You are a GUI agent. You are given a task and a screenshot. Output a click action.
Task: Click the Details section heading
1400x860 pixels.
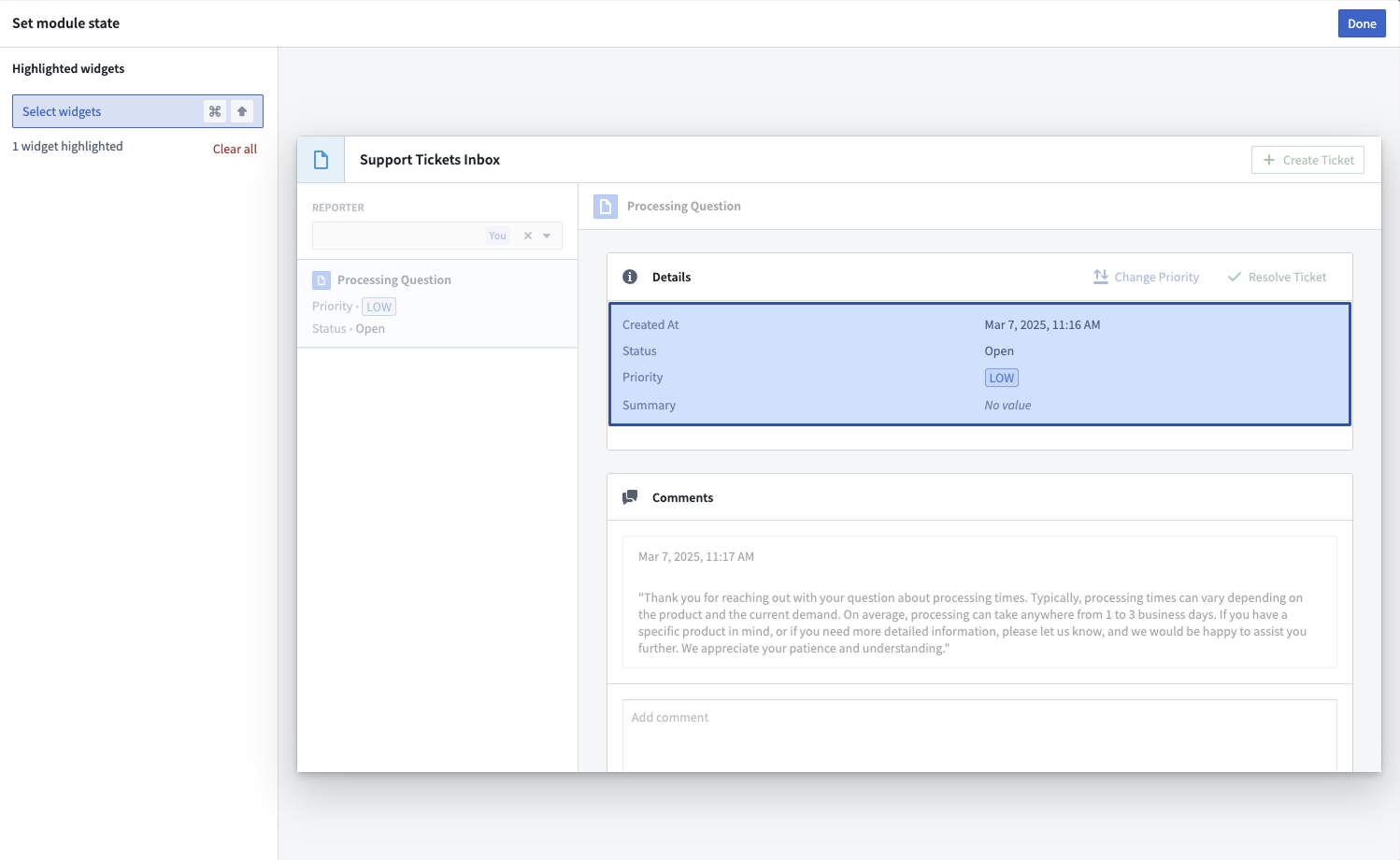[x=671, y=278]
